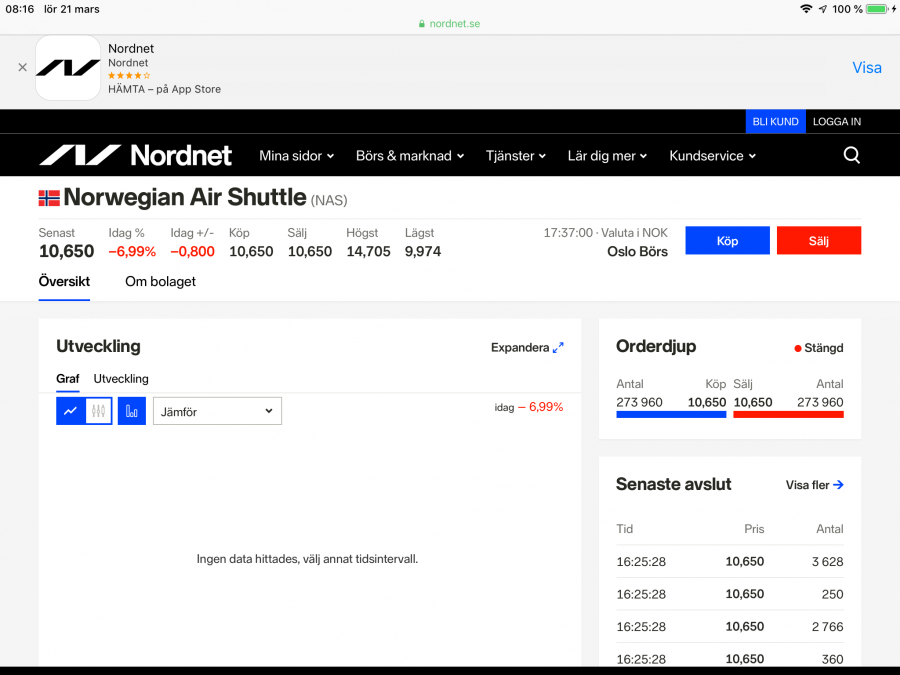Toggle the volume bars chart icon
The image size is (900, 675).
tap(132, 411)
